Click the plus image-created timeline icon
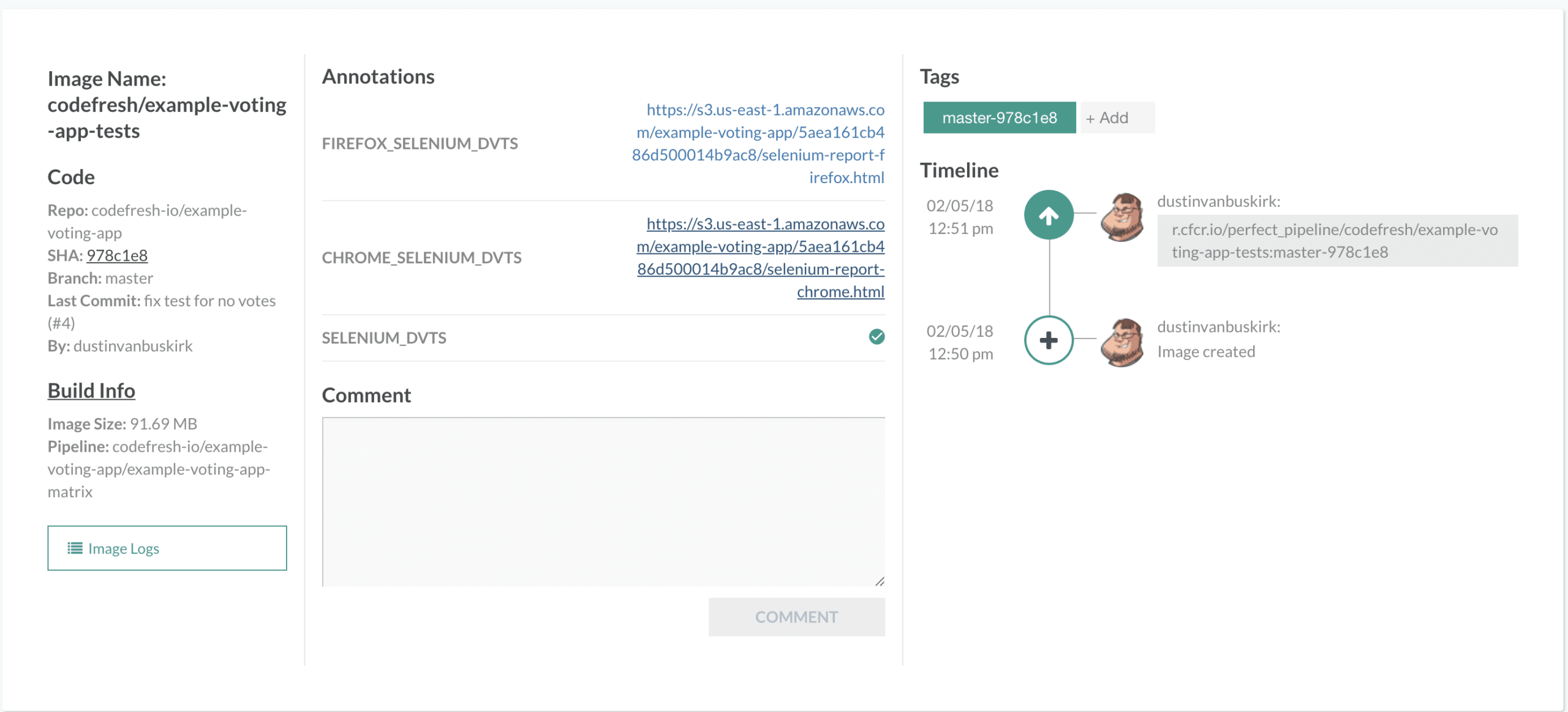The height and width of the screenshot is (712, 1568). (x=1049, y=340)
